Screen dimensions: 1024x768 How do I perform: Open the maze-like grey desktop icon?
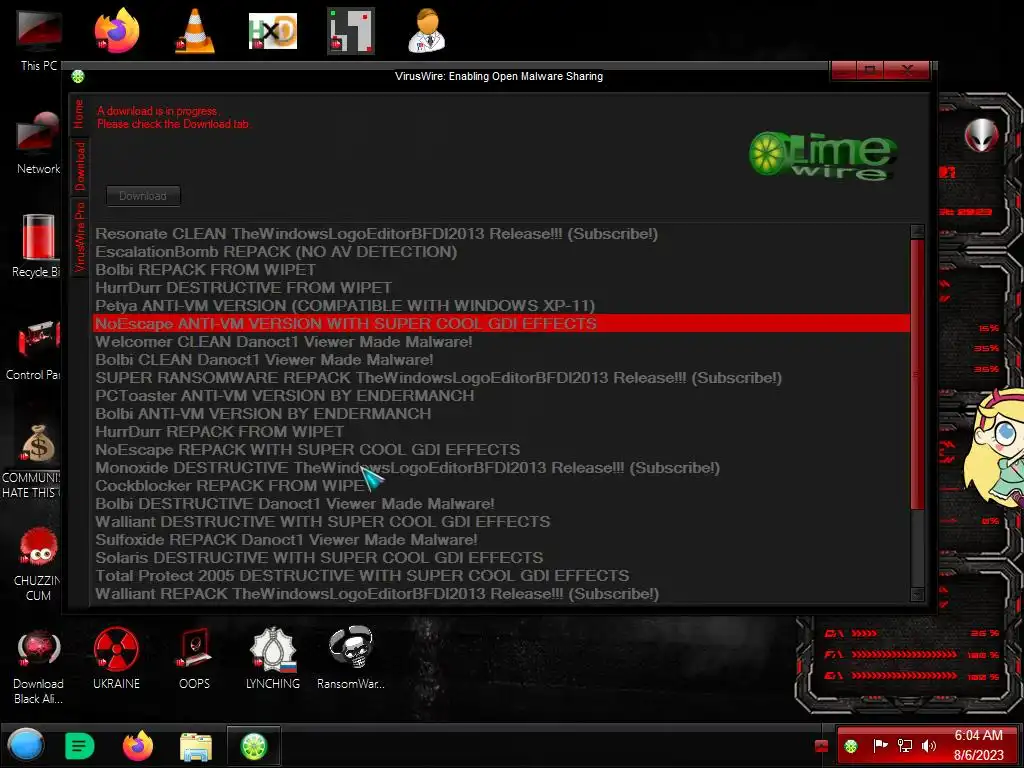tap(351, 31)
